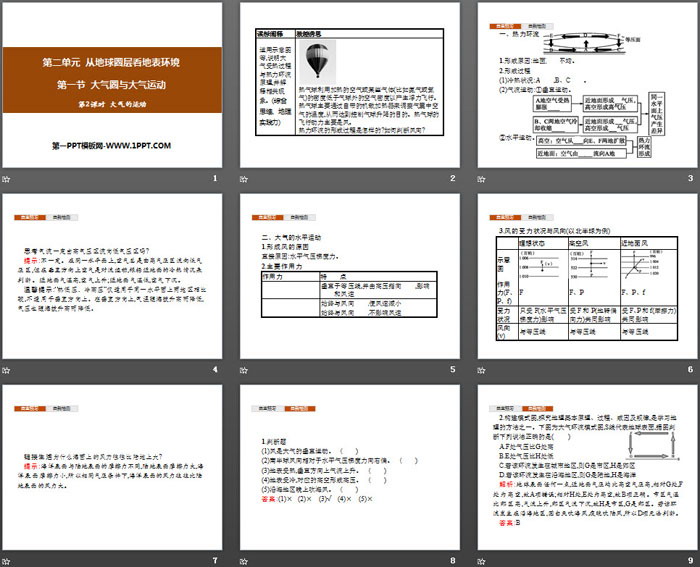Select slide 8 true/false questions
This screenshot has height=567, width=700.
[x=350, y=467]
